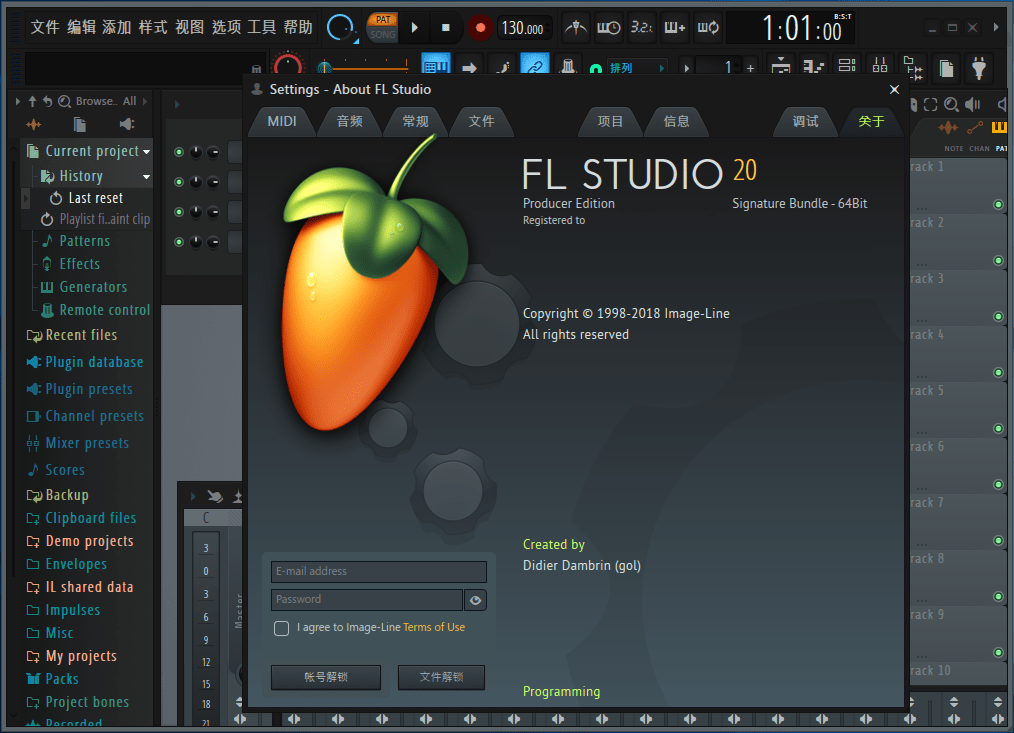This screenshot has height=733, width=1014.
Task: Switch to the 信息 settings tab
Action: coord(676,122)
